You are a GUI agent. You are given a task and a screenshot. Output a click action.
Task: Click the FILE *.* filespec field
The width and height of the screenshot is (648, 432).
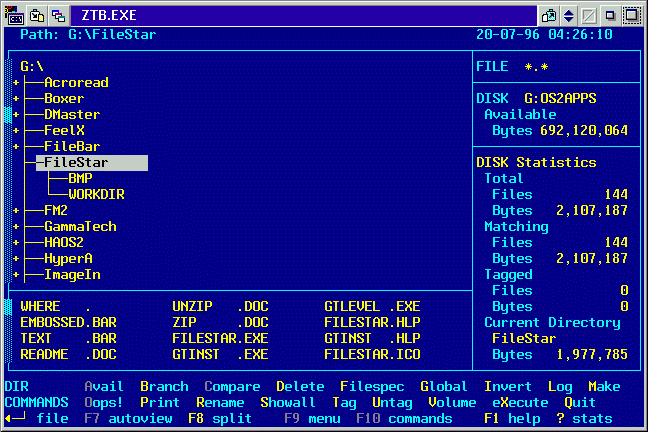click(x=512, y=67)
